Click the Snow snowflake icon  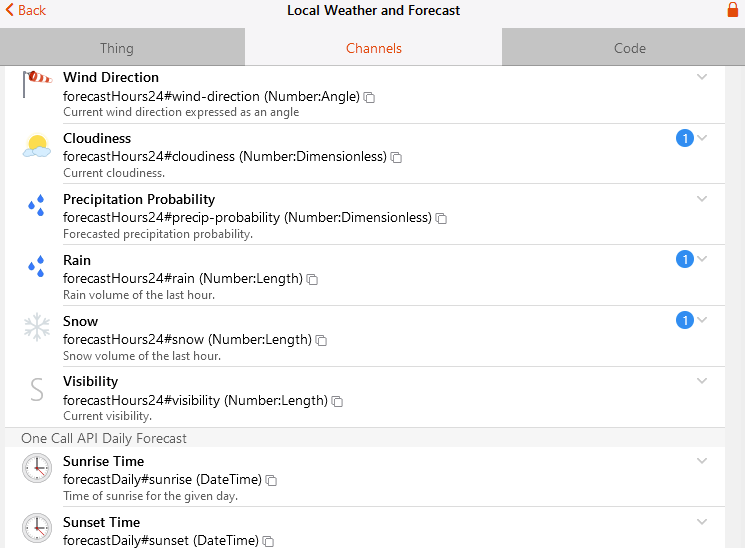[37, 328]
